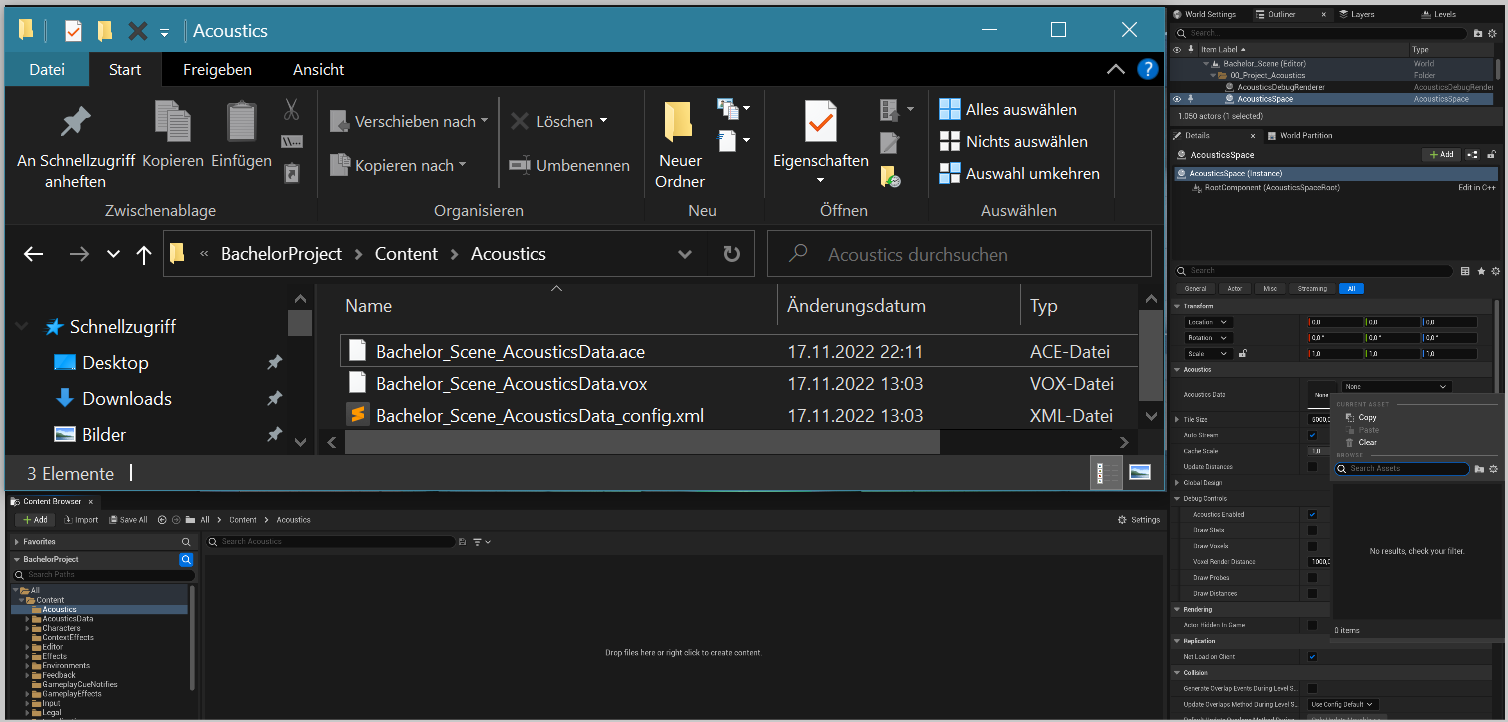Click the Copy icon under Current Asset
1508x722 pixels.
1349,417
